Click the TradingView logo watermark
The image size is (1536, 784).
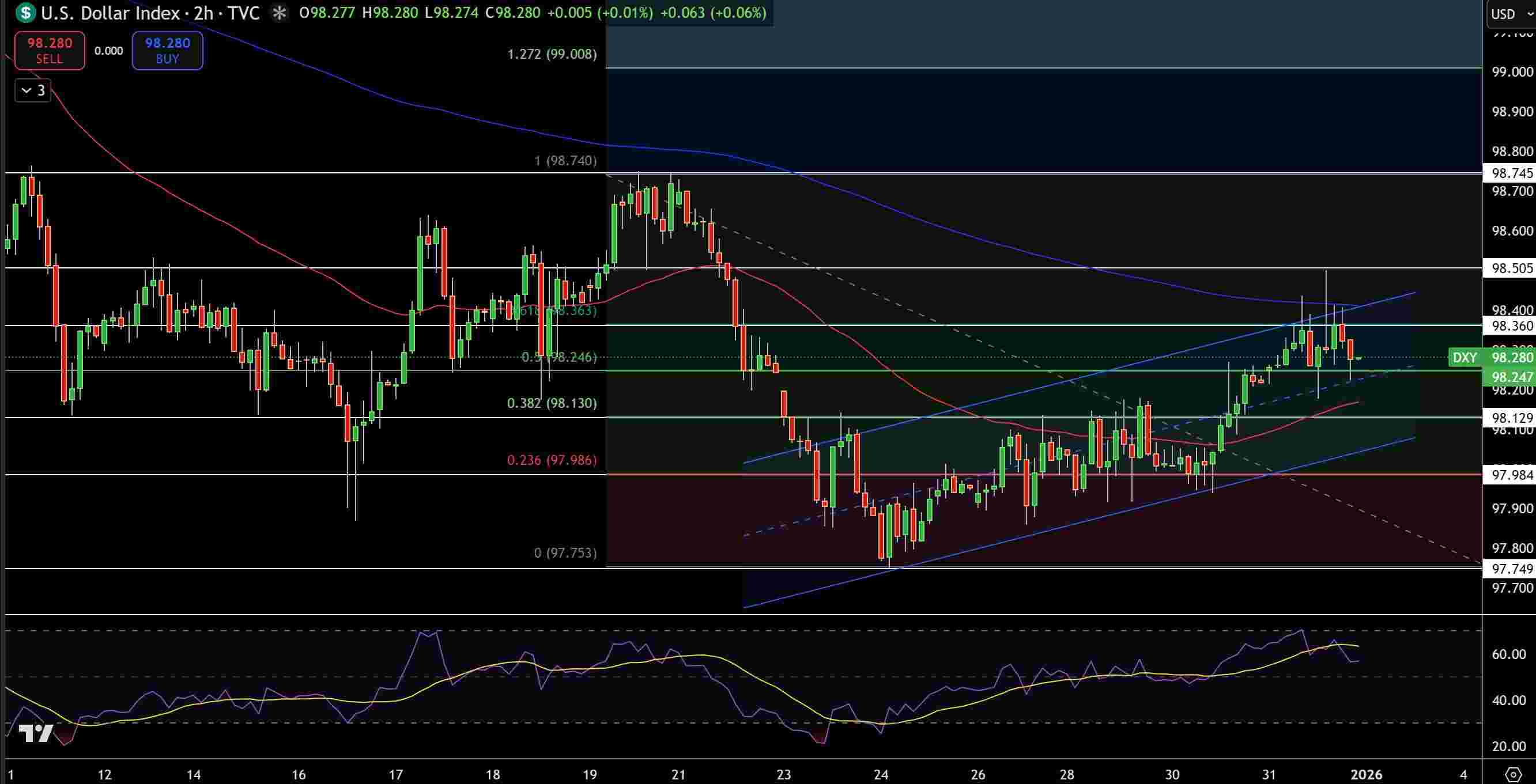[35, 733]
